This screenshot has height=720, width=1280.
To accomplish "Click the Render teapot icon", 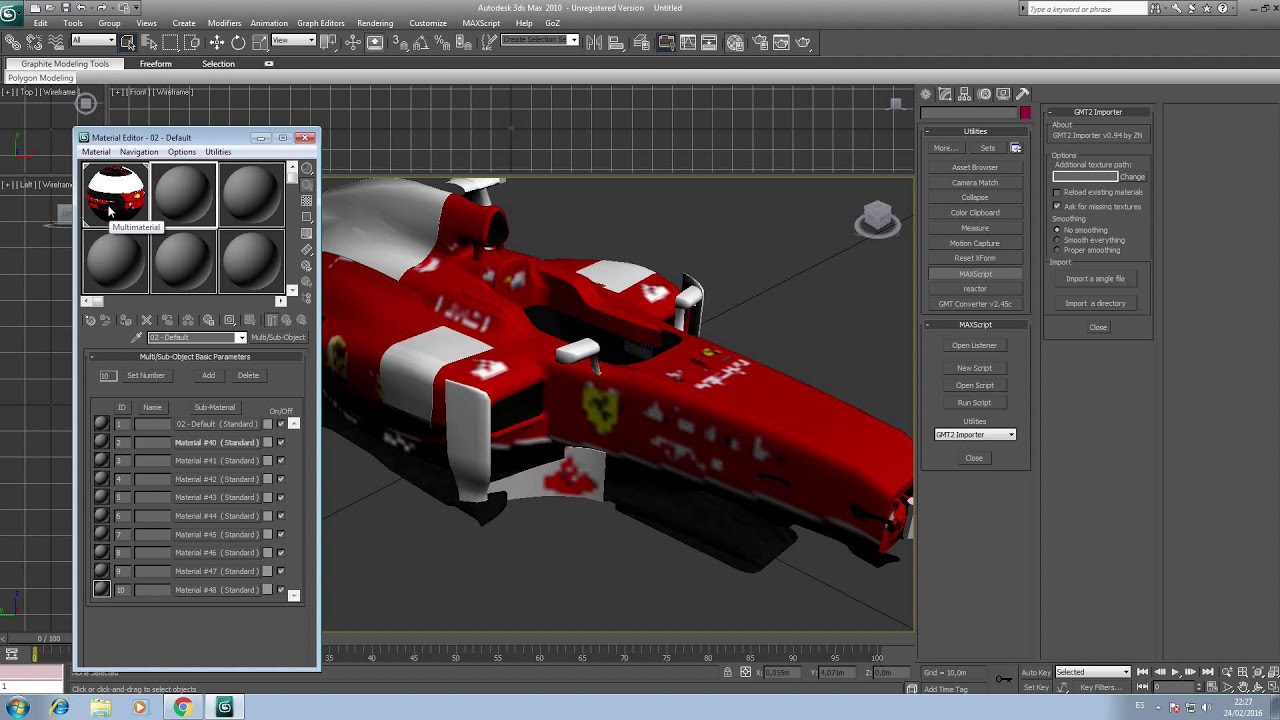I will coord(804,42).
